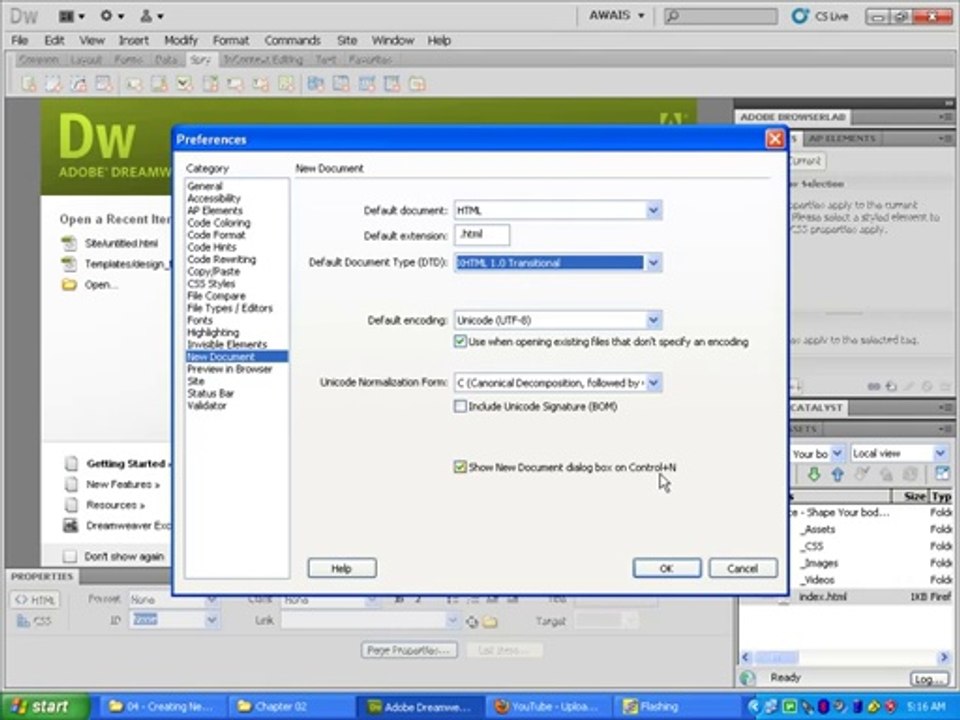
Task: Toggle 'Use when opening existing files' checkbox
Action: [460, 342]
